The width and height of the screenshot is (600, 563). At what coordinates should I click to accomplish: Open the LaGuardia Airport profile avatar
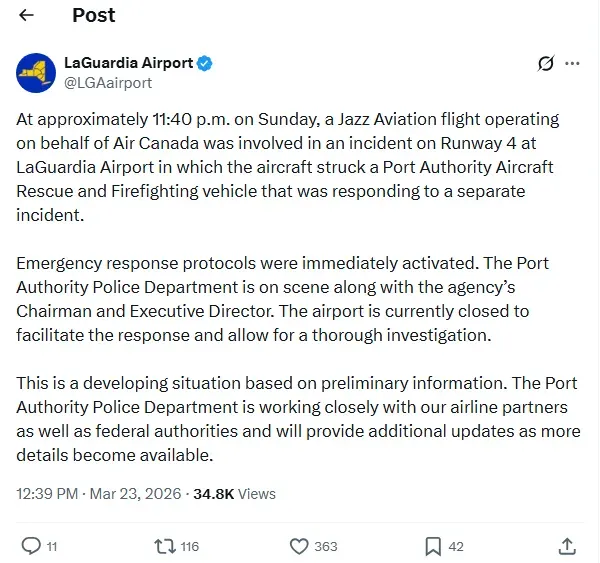pos(34,73)
